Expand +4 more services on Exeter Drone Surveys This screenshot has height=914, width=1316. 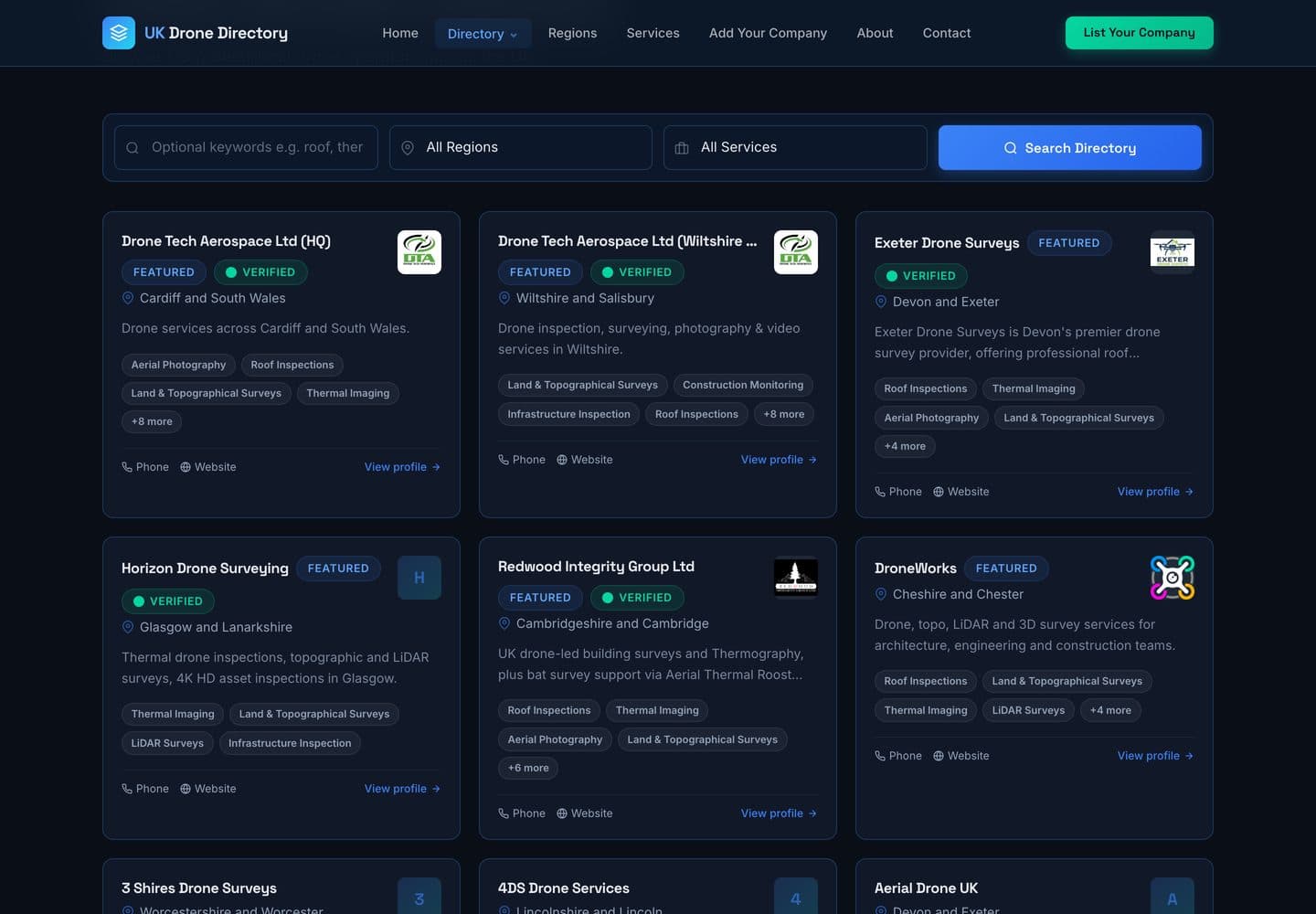pos(905,446)
